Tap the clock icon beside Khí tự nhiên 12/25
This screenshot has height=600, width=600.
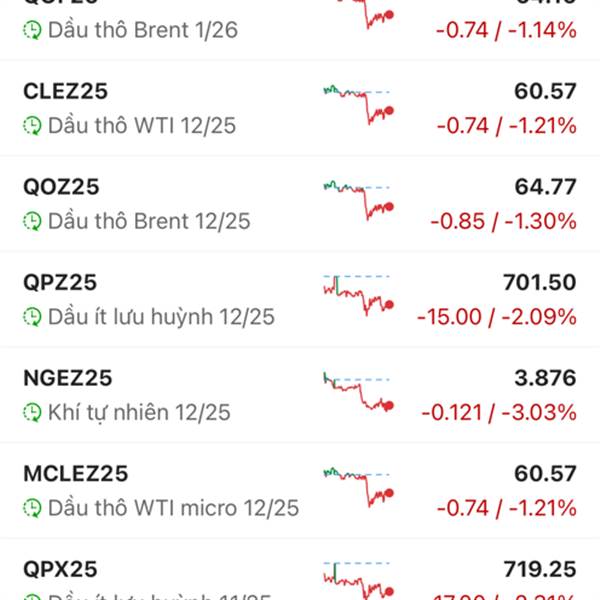coord(33,412)
